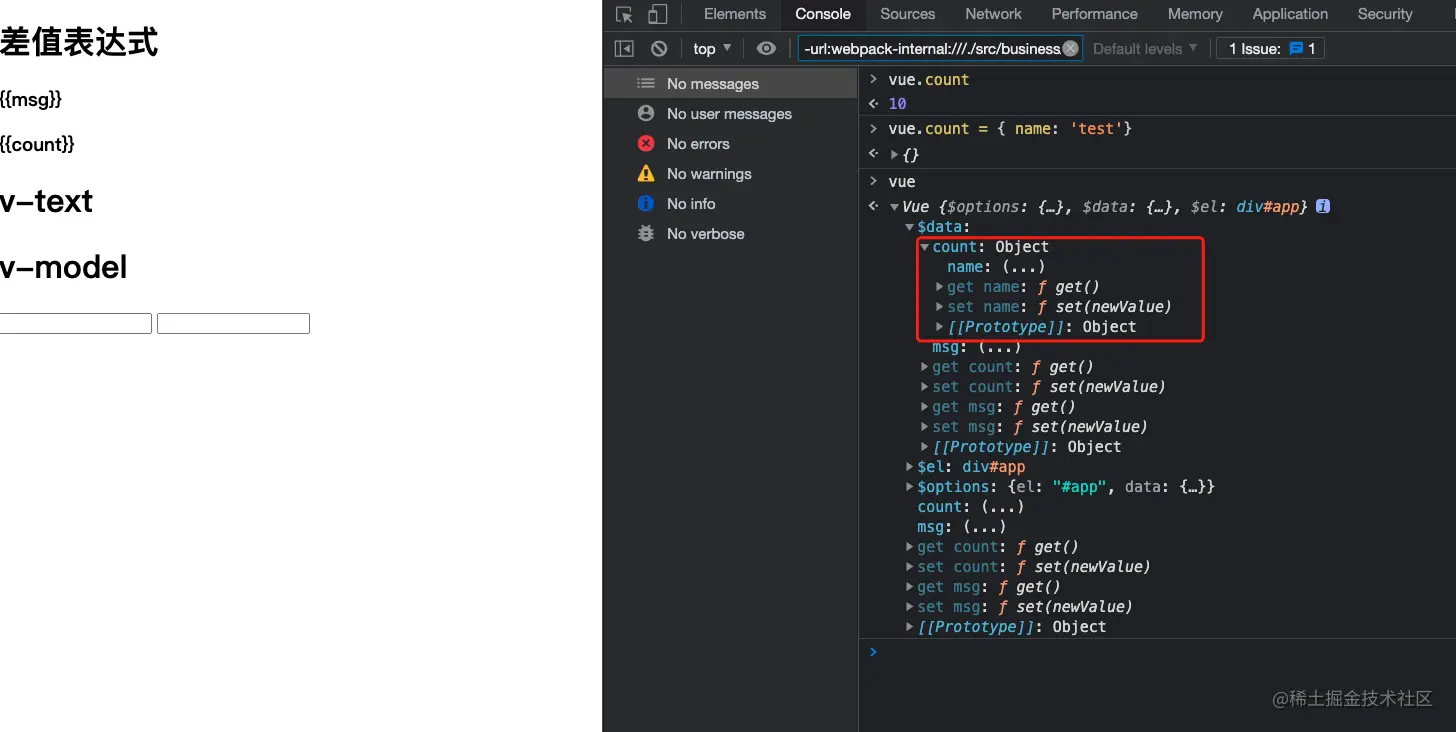Clear the filter text with the x icon
Screen dimensions: 1456x732
click(x=1070, y=48)
